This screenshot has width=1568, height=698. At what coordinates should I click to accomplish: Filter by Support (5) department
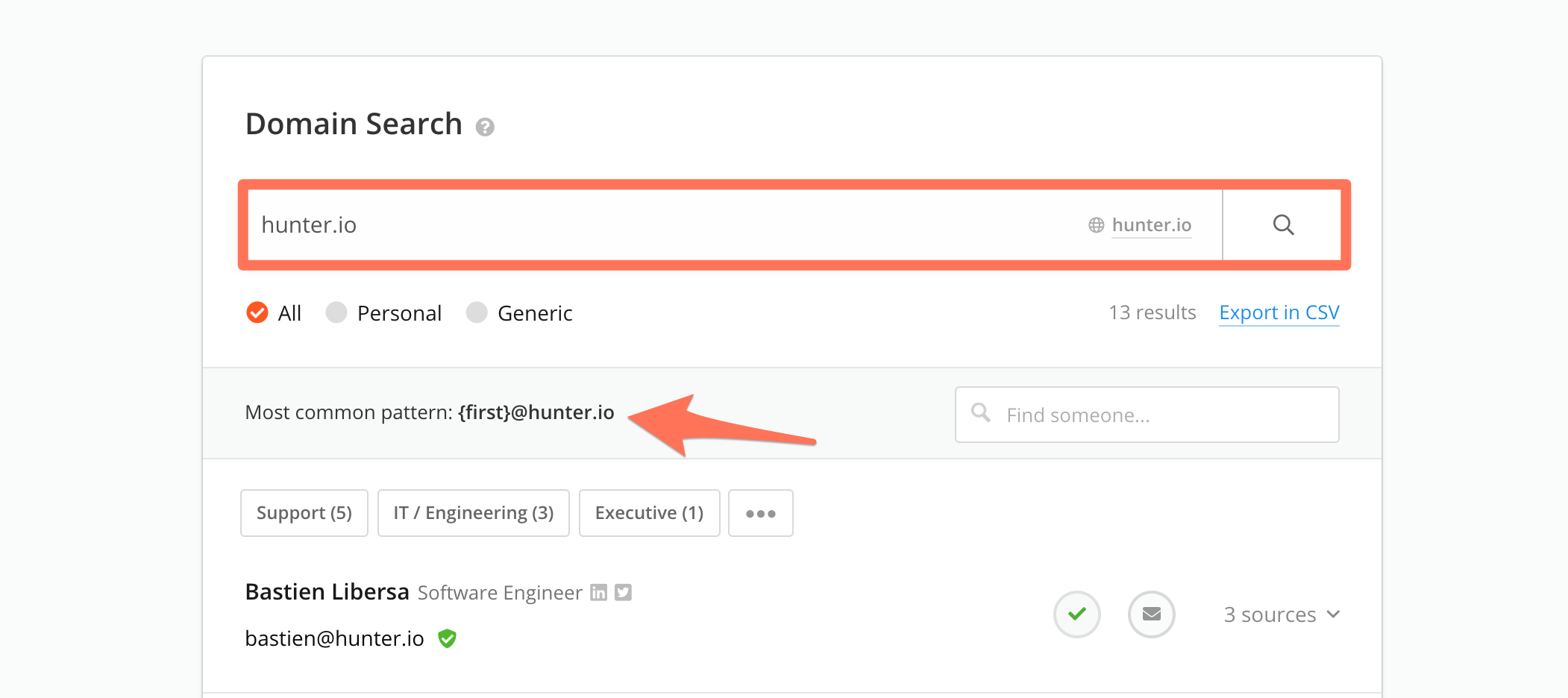pos(304,513)
